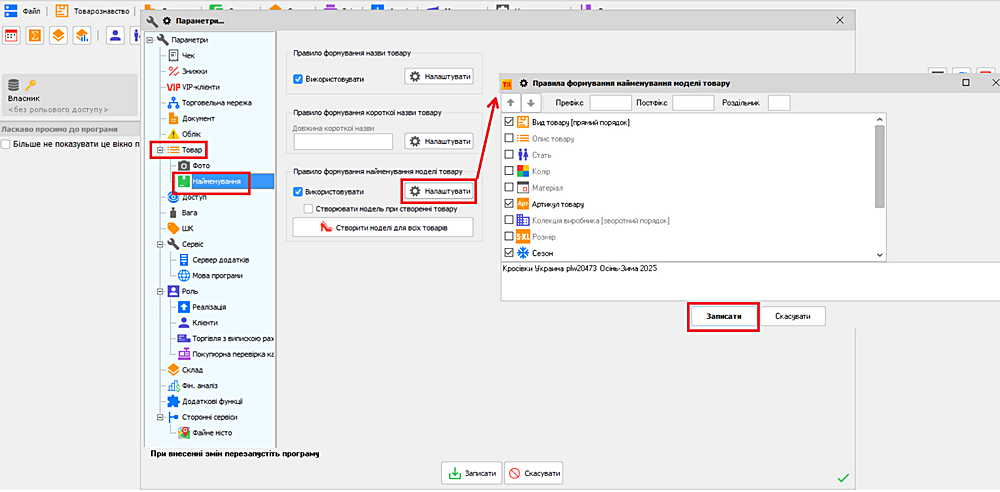Uncheck the Артикул товару checkbox

[509, 204]
